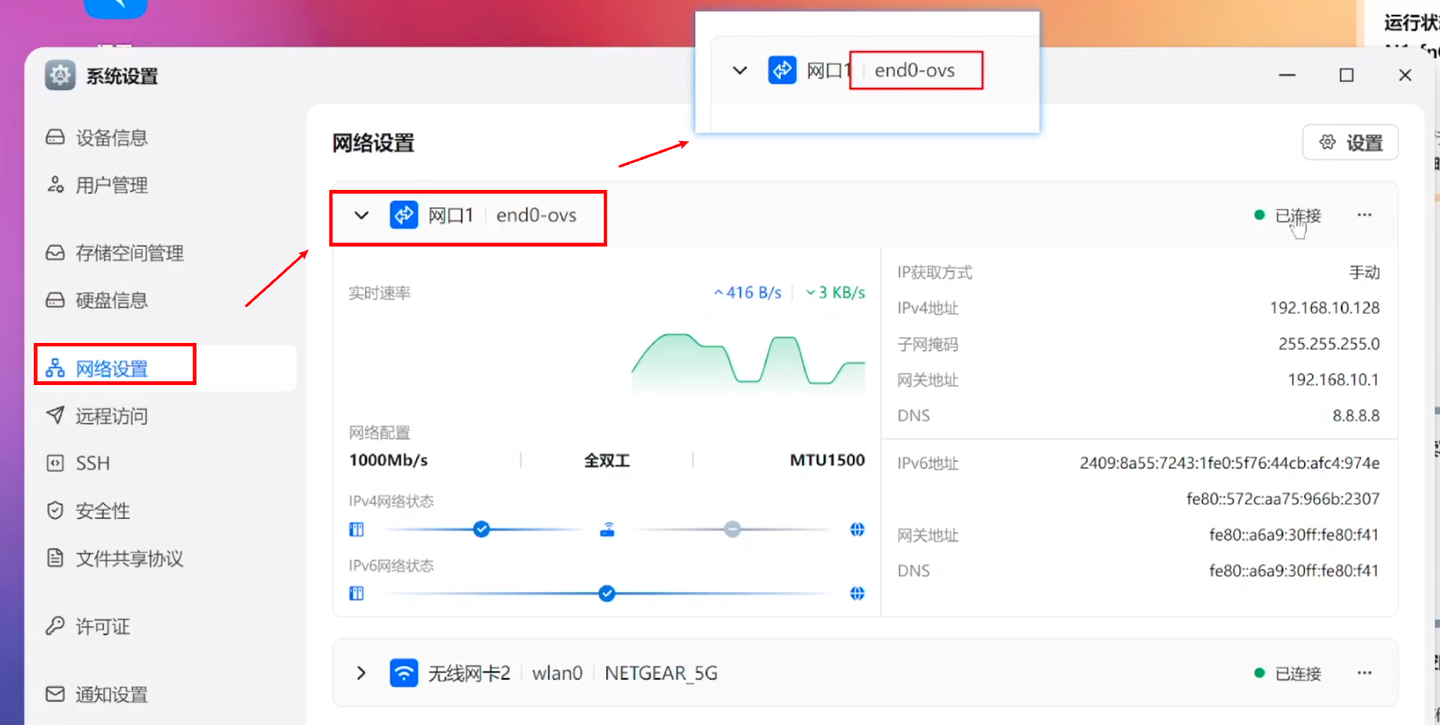
Task: Click the IPv6 checkmark status node
Action: click(x=607, y=593)
